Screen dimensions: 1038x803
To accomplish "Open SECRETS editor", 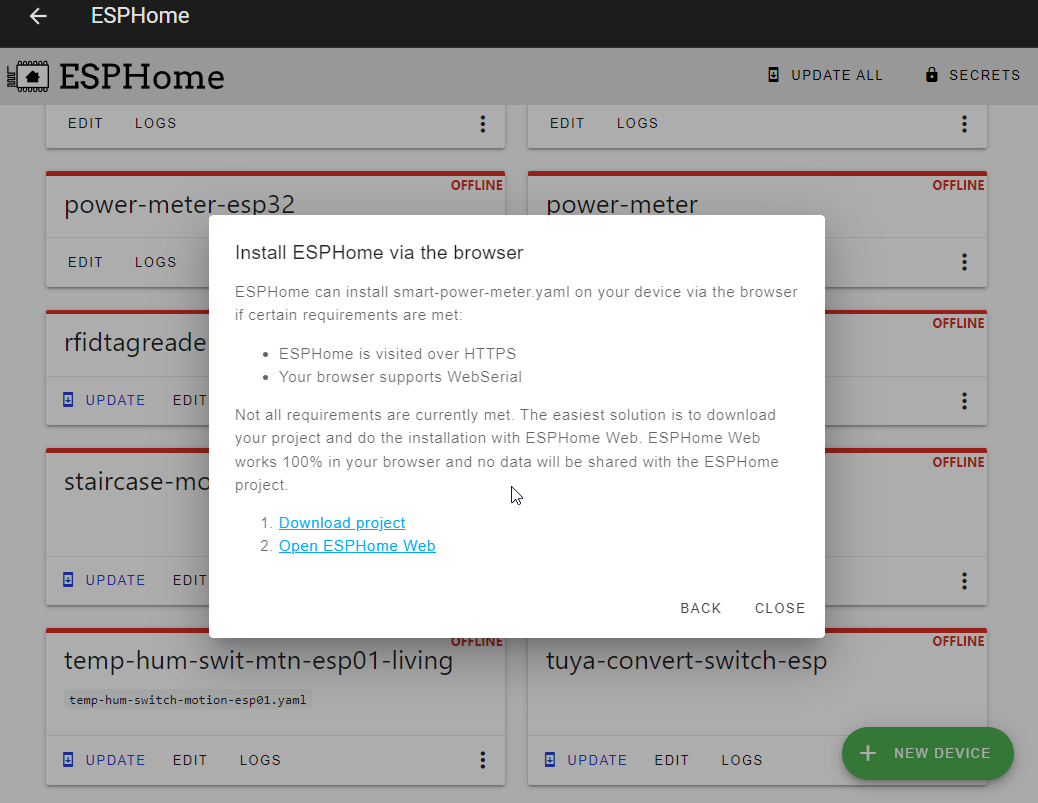I will point(972,75).
